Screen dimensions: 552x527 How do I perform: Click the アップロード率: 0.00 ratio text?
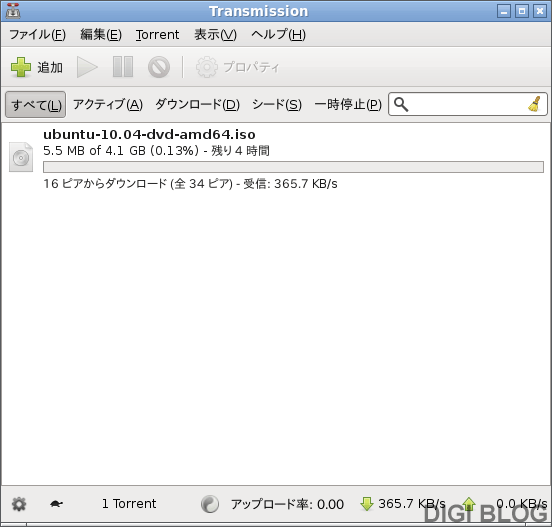click(x=287, y=504)
